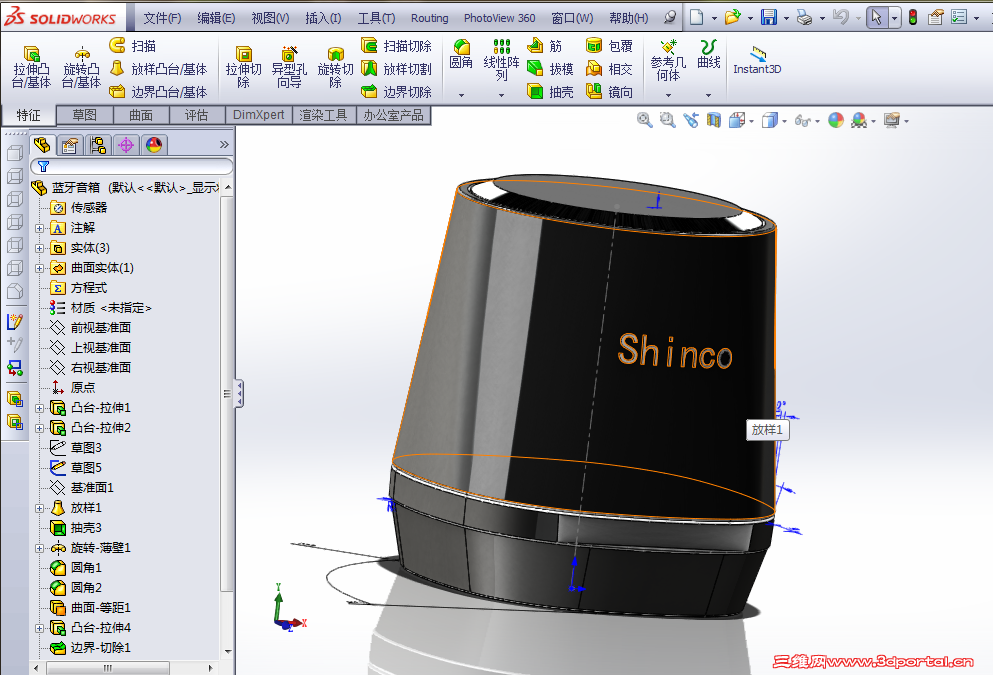
Task: Switch to the 草图 tab
Action: (85, 115)
